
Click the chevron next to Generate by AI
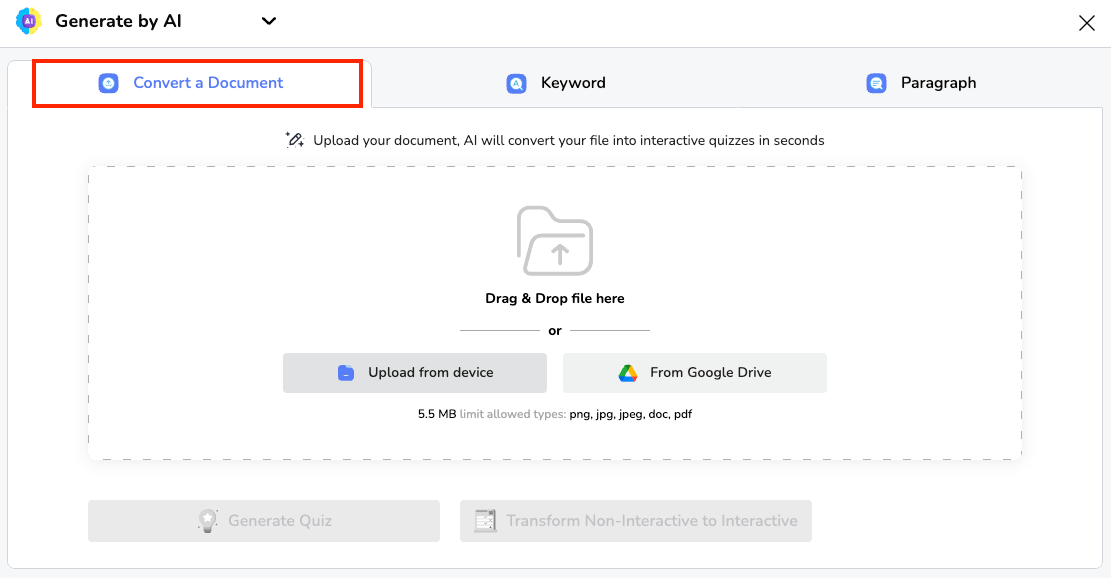point(268,21)
